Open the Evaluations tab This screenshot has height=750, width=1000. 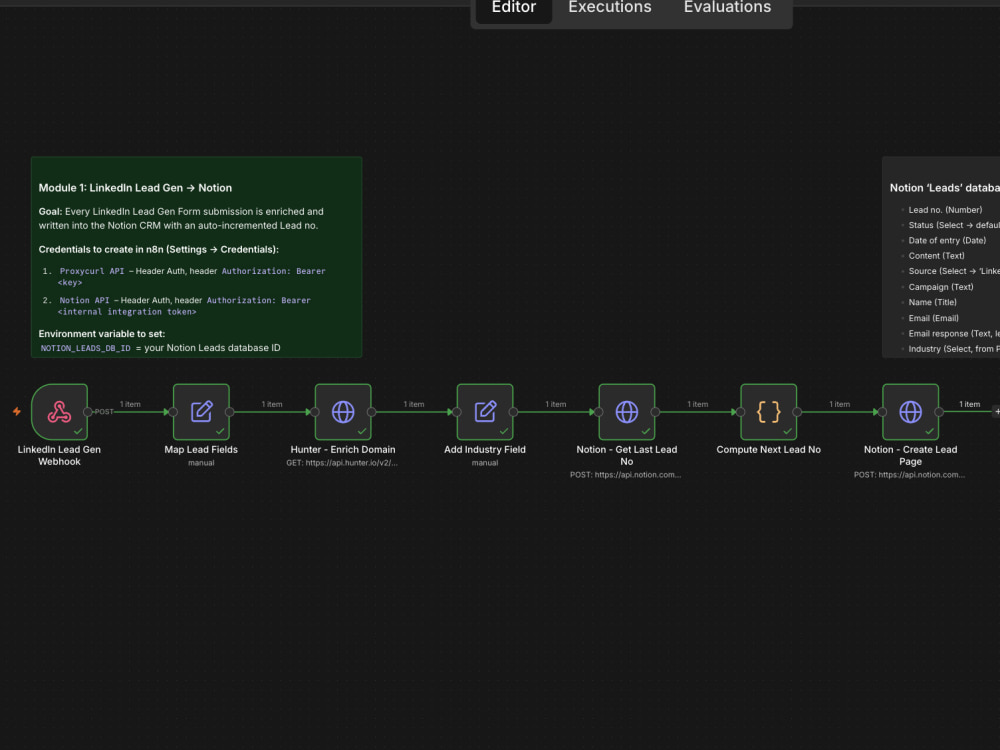[727, 8]
